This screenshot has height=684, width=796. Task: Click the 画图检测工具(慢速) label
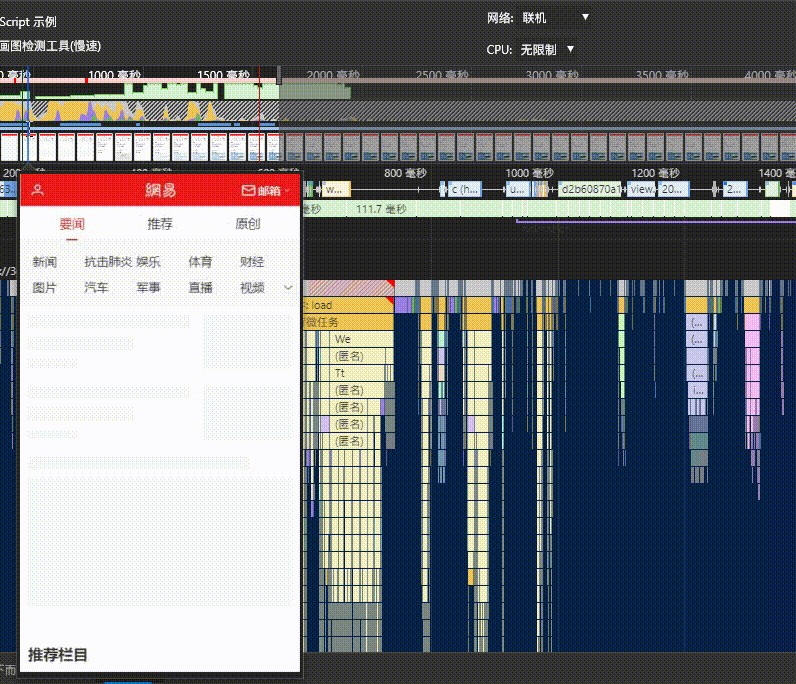[50, 46]
